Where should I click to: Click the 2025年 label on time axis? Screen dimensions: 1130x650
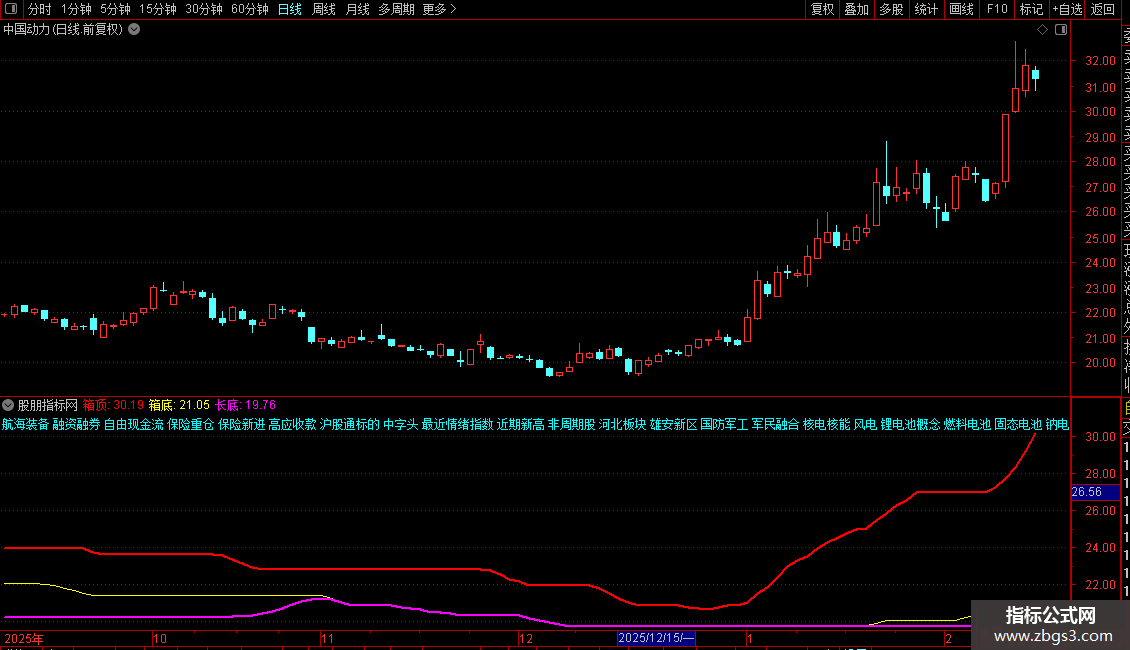(x=24, y=638)
